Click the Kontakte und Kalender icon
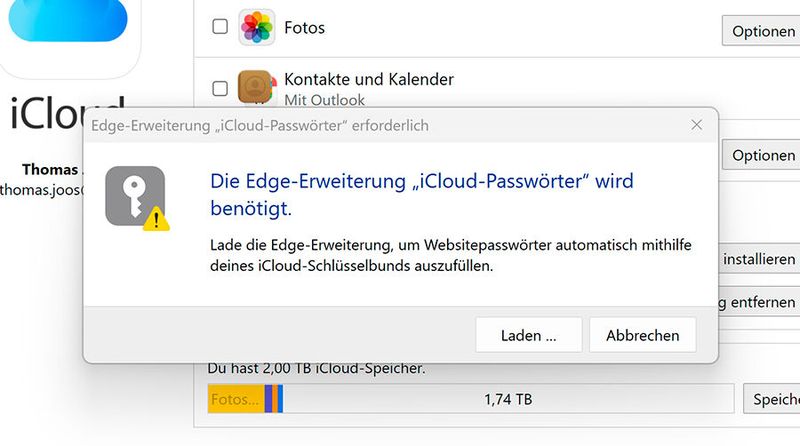Screen dimensions: 800x446 tap(256, 88)
